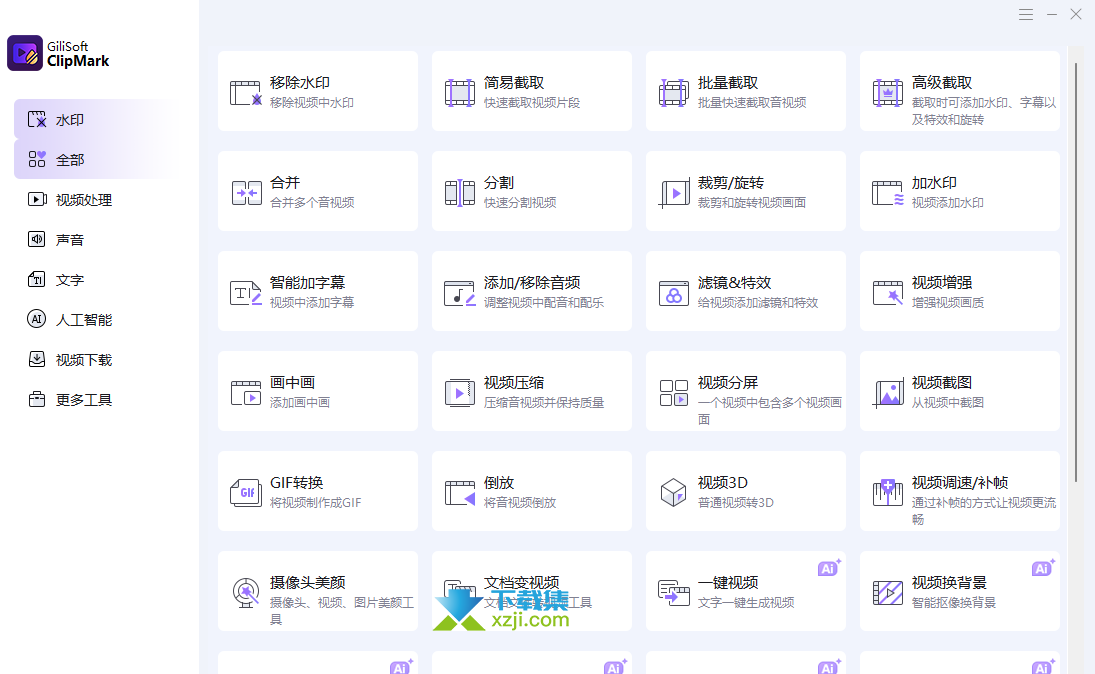Click the GiliSoft ClipMark logo icon
Image resolution: width=1095 pixels, height=674 pixels.
[24, 53]
